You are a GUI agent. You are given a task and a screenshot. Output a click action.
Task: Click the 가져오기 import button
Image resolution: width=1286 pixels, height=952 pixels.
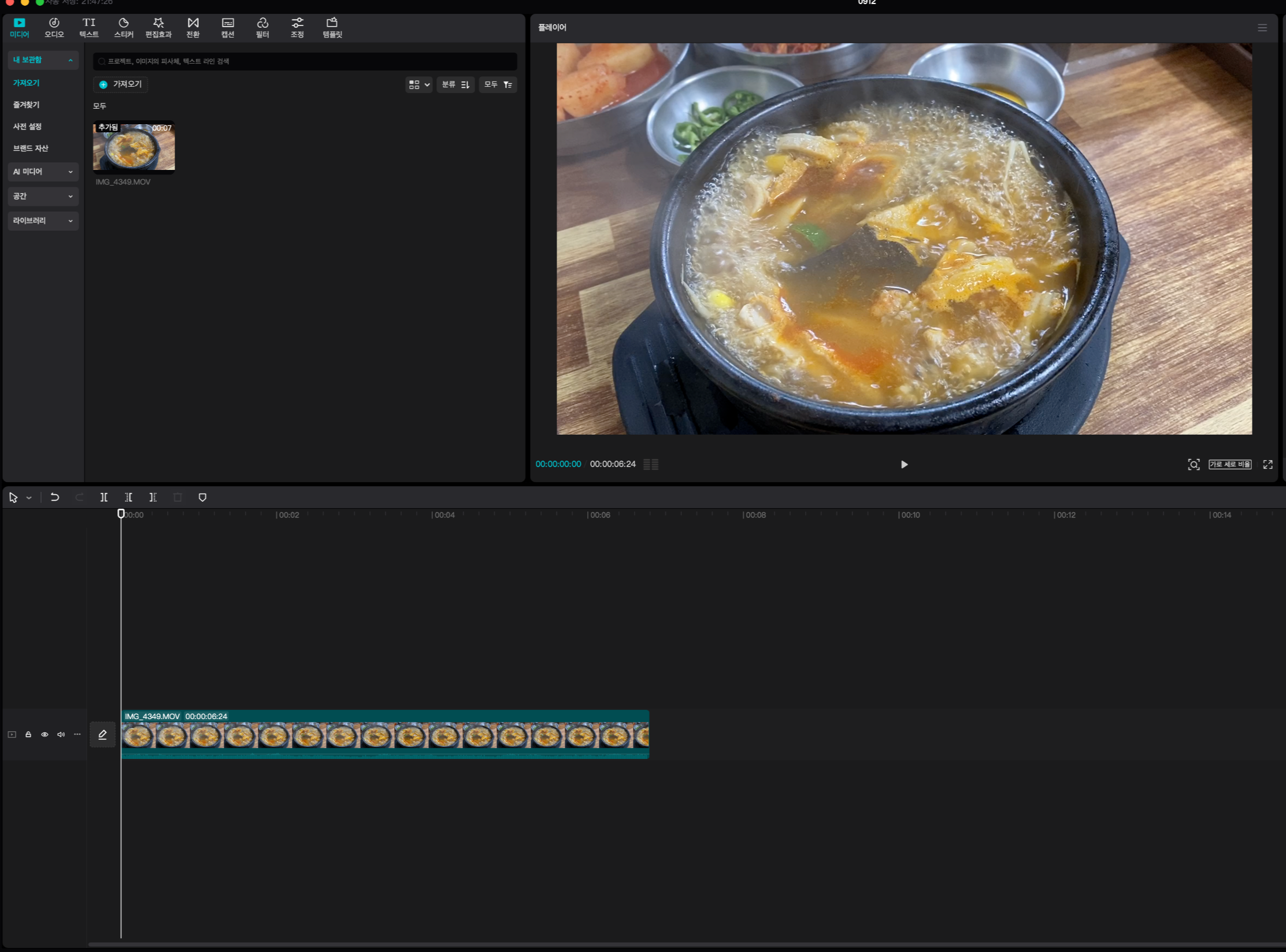pyautogui.click(x=120, y=84)
